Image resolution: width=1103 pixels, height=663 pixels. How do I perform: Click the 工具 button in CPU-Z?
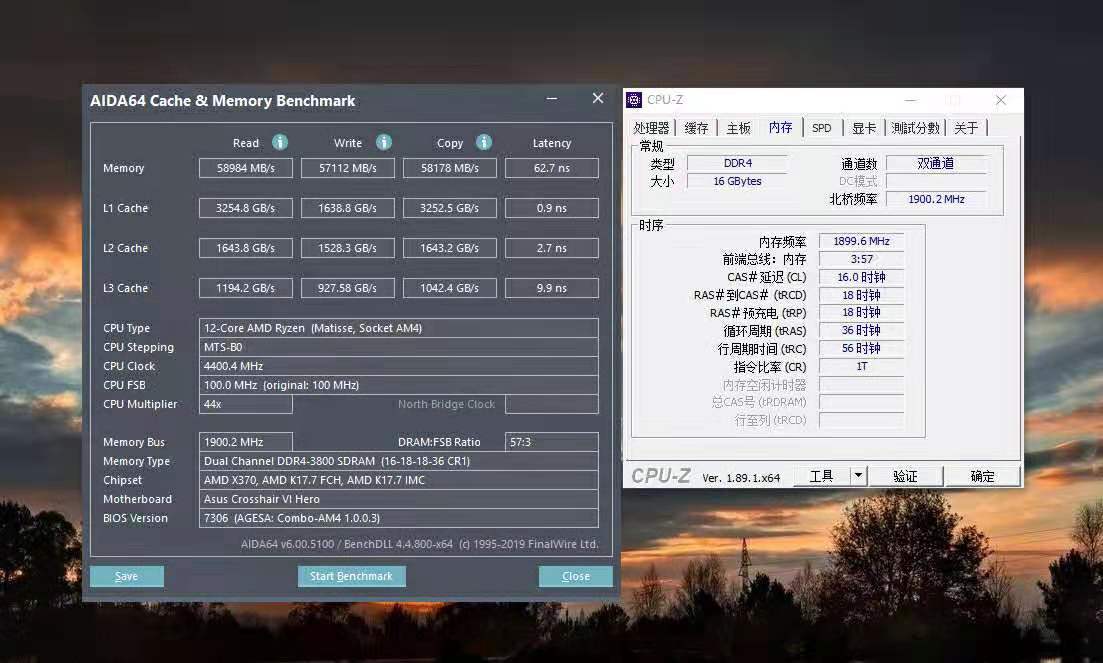[822, 476]
